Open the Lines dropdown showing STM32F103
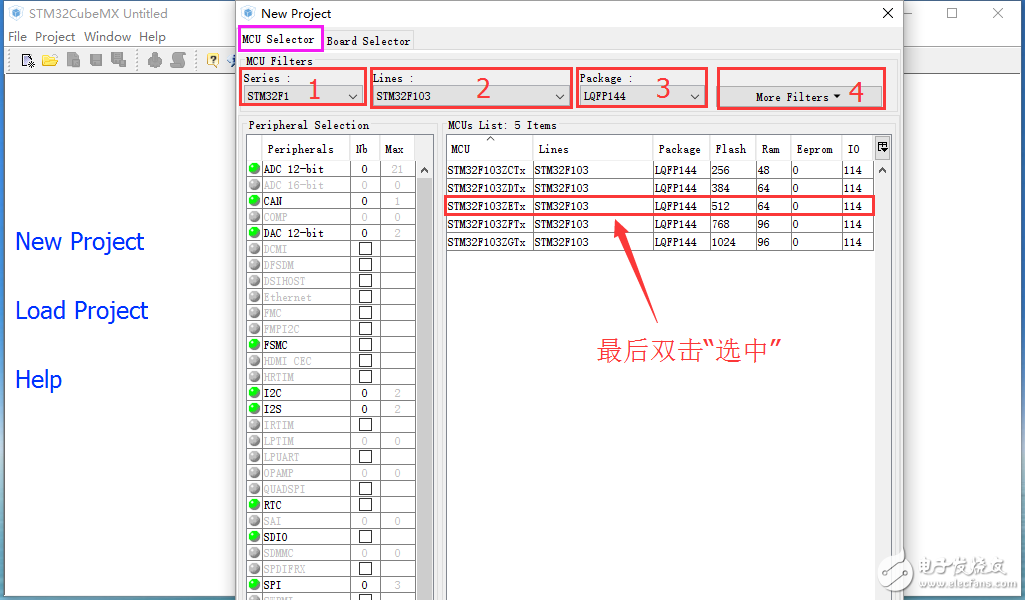The image size is (1025, 600). click(x=470, y=96)
